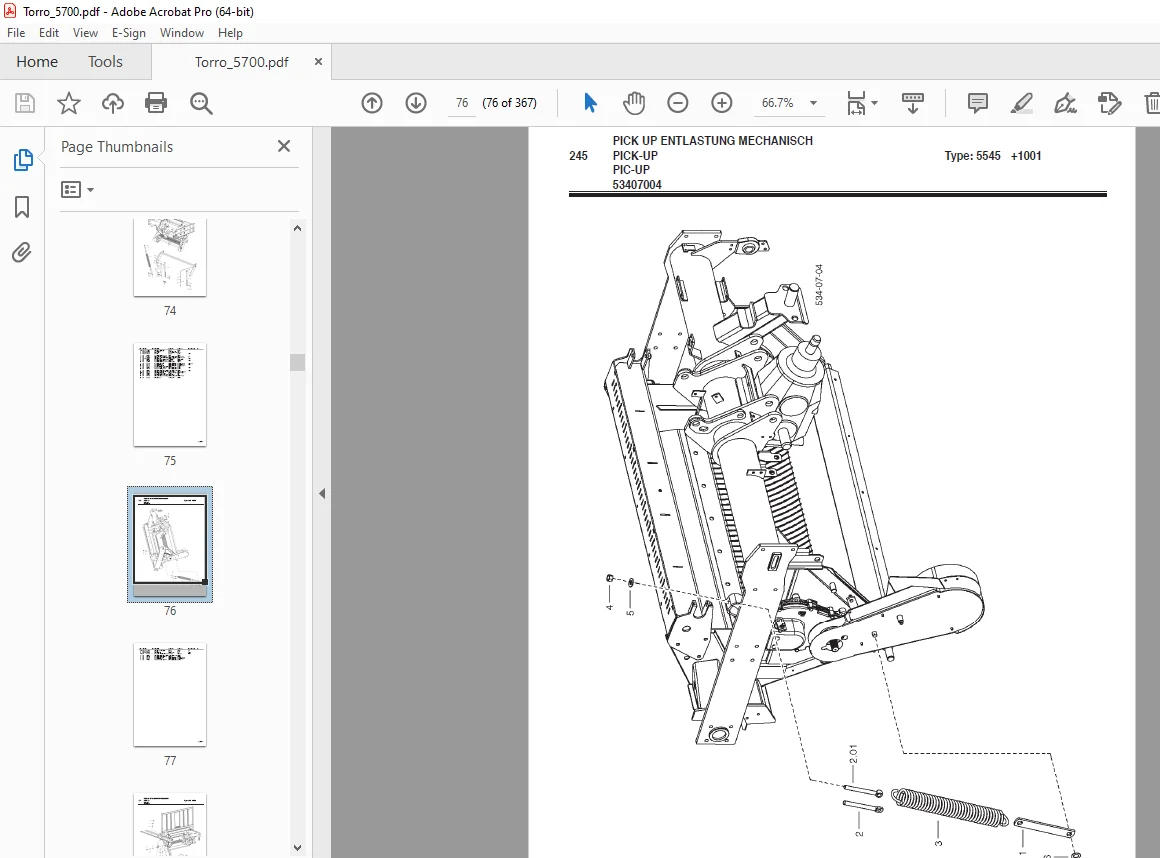Choose the Selection arrow tool

[590, 103]
